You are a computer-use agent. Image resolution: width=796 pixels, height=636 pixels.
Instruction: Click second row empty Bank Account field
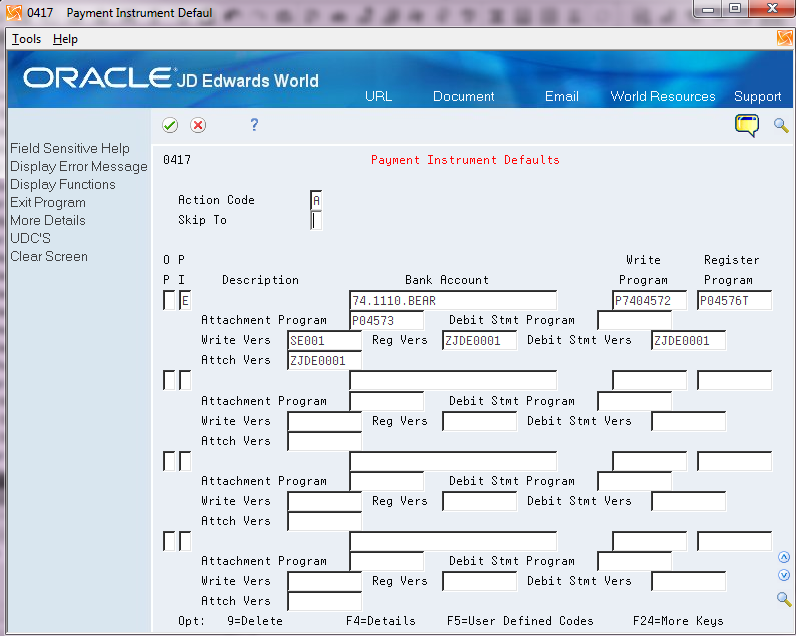(453, 380)
